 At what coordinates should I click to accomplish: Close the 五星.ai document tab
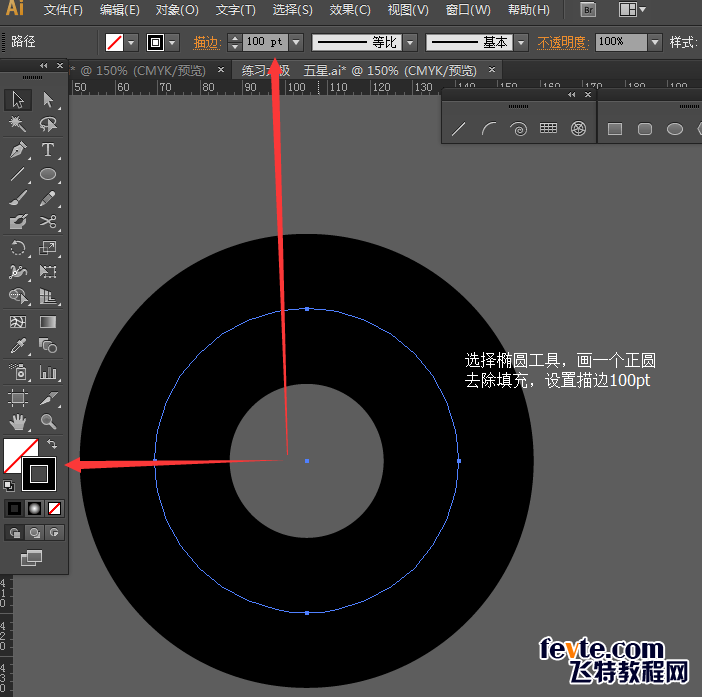(492, 70)
